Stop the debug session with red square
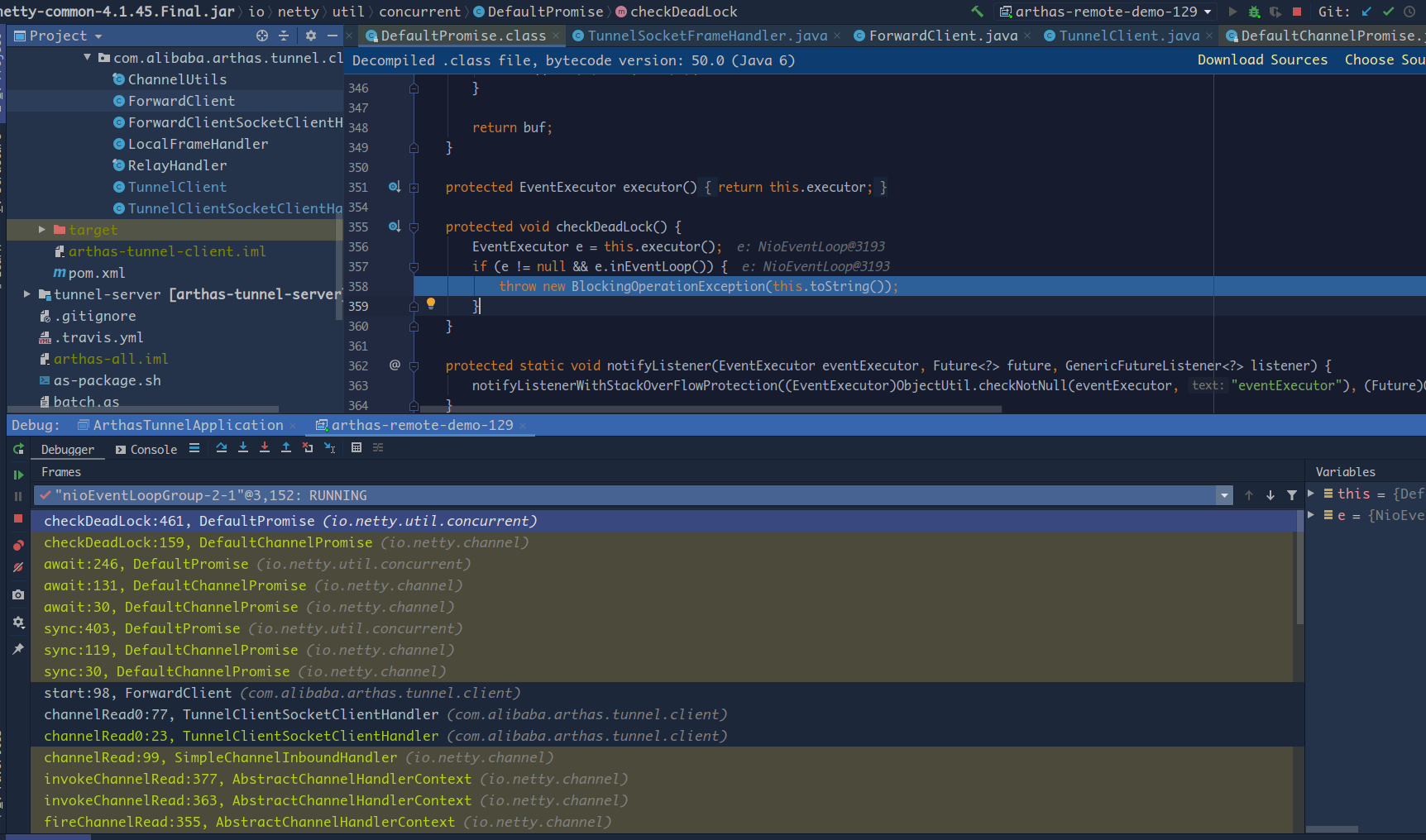The height and width of the screenshot is (840, 1426). click(18, 518)
